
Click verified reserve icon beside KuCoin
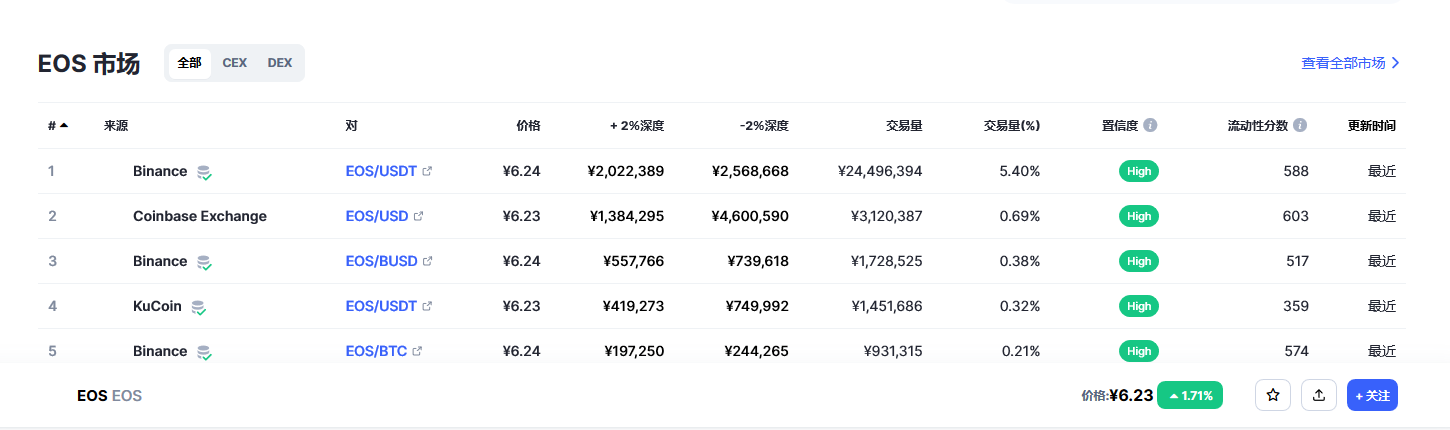(199, 307)
